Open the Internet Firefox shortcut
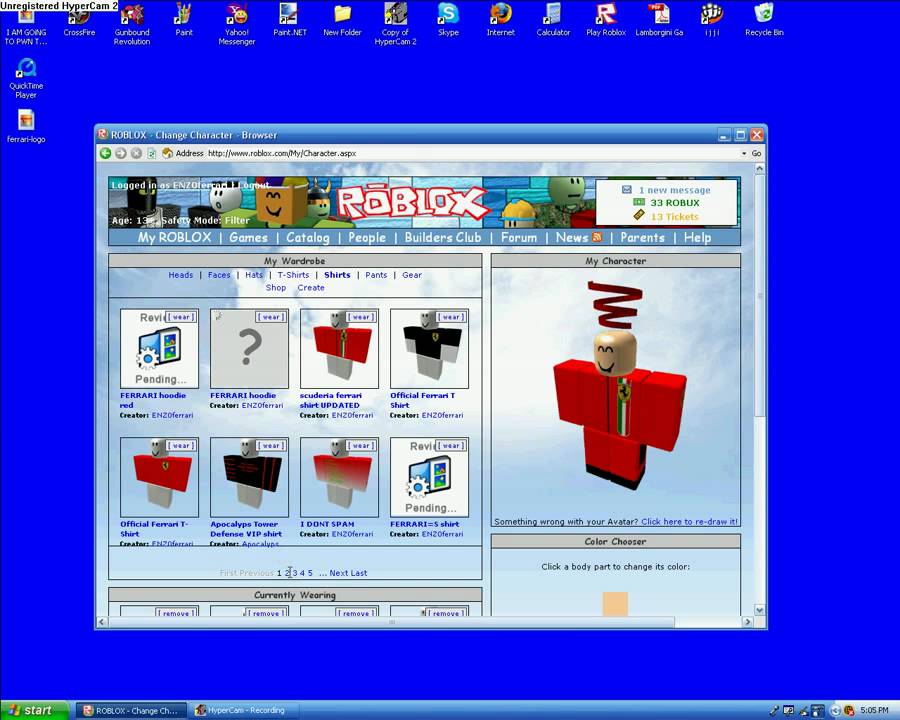900x720 pixels. [501, 18]
